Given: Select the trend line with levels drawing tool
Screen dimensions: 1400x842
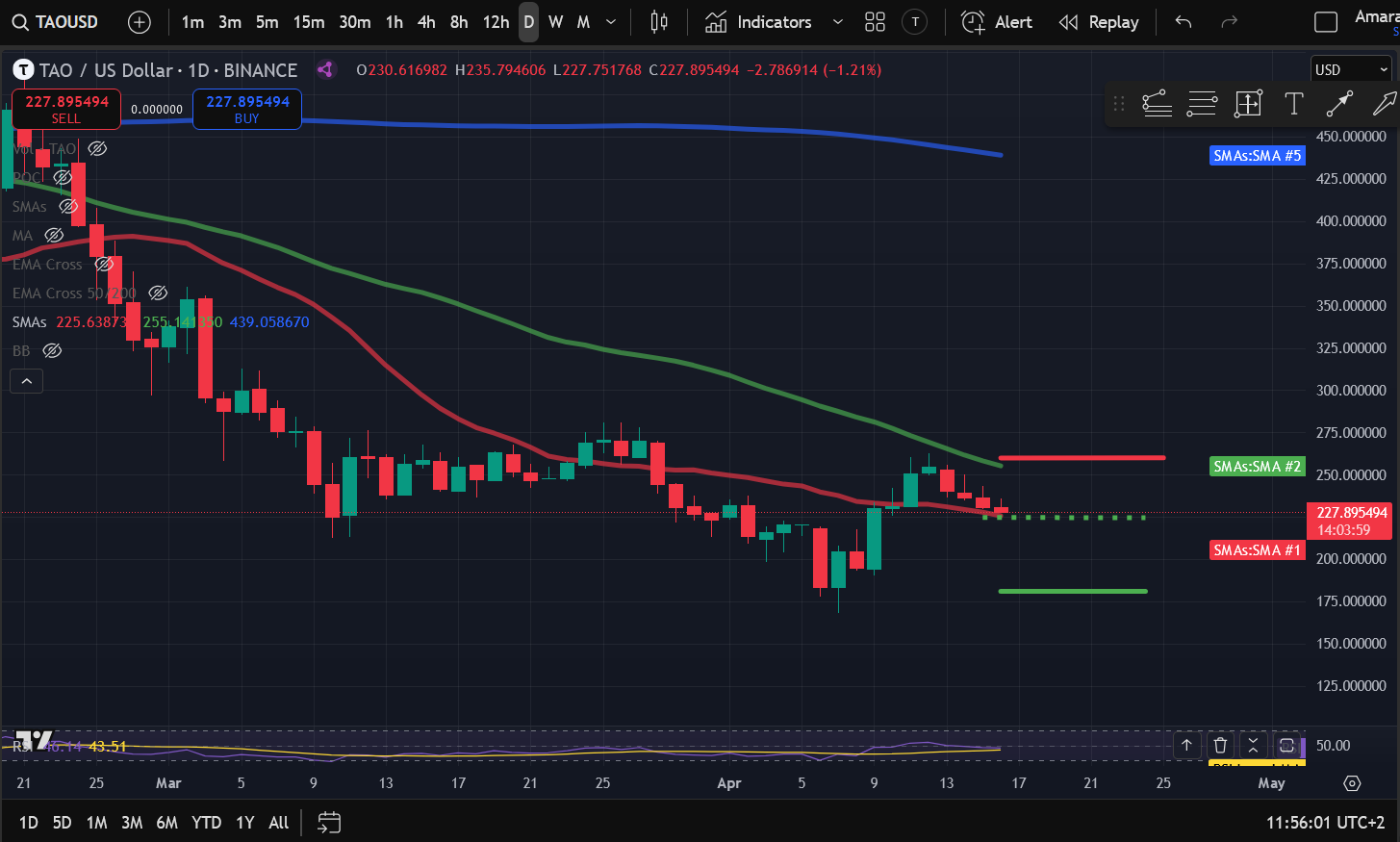Looking at the screenshot, I should coord(1157,104).
